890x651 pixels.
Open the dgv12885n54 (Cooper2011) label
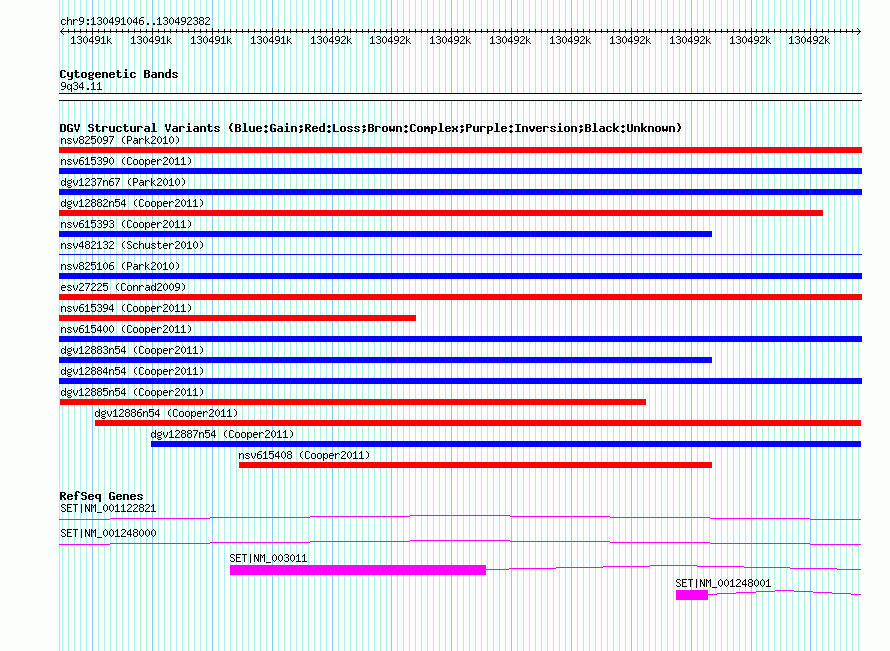132,392
